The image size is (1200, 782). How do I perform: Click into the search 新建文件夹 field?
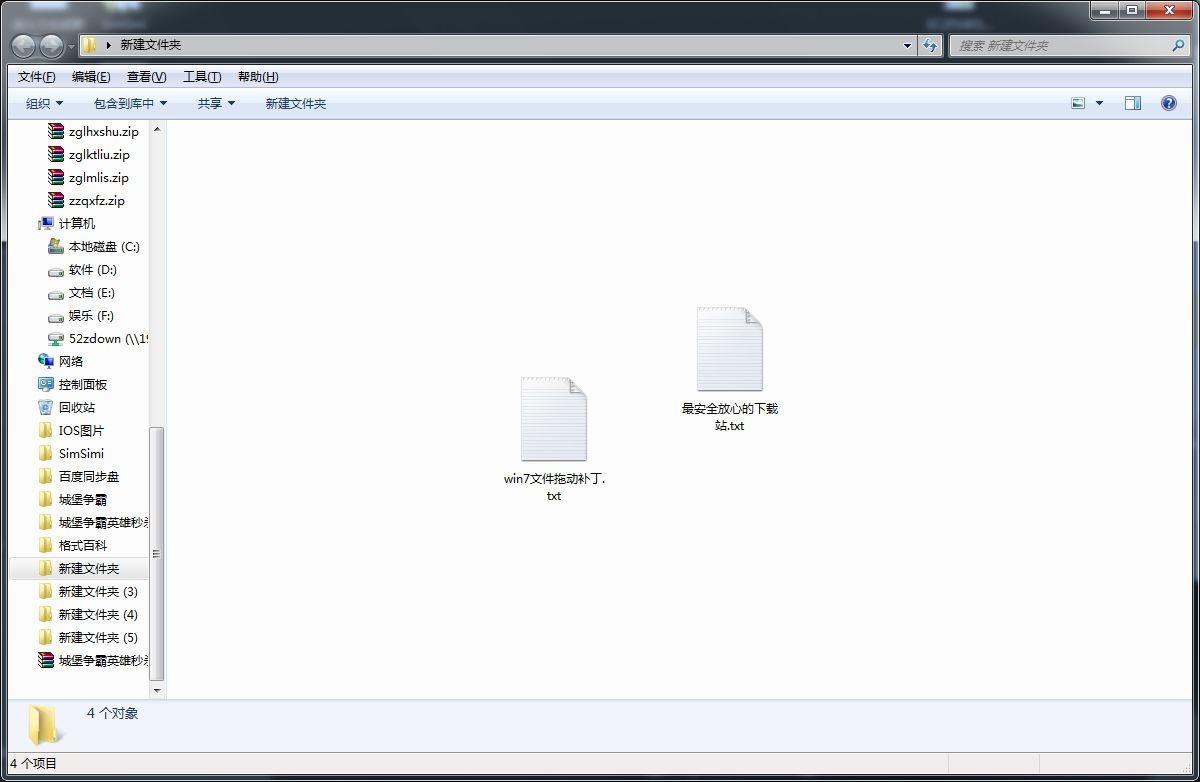pos(1060,45)
